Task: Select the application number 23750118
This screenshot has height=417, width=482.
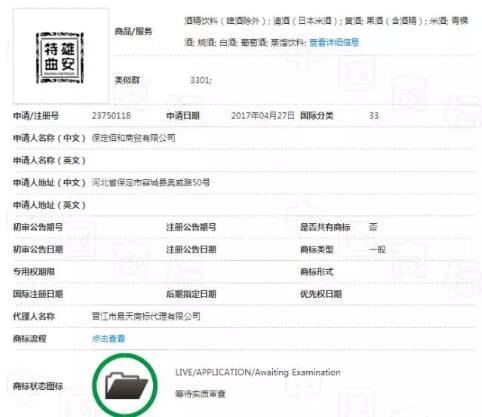Action: pyautogui.click(x=111, y=116)
